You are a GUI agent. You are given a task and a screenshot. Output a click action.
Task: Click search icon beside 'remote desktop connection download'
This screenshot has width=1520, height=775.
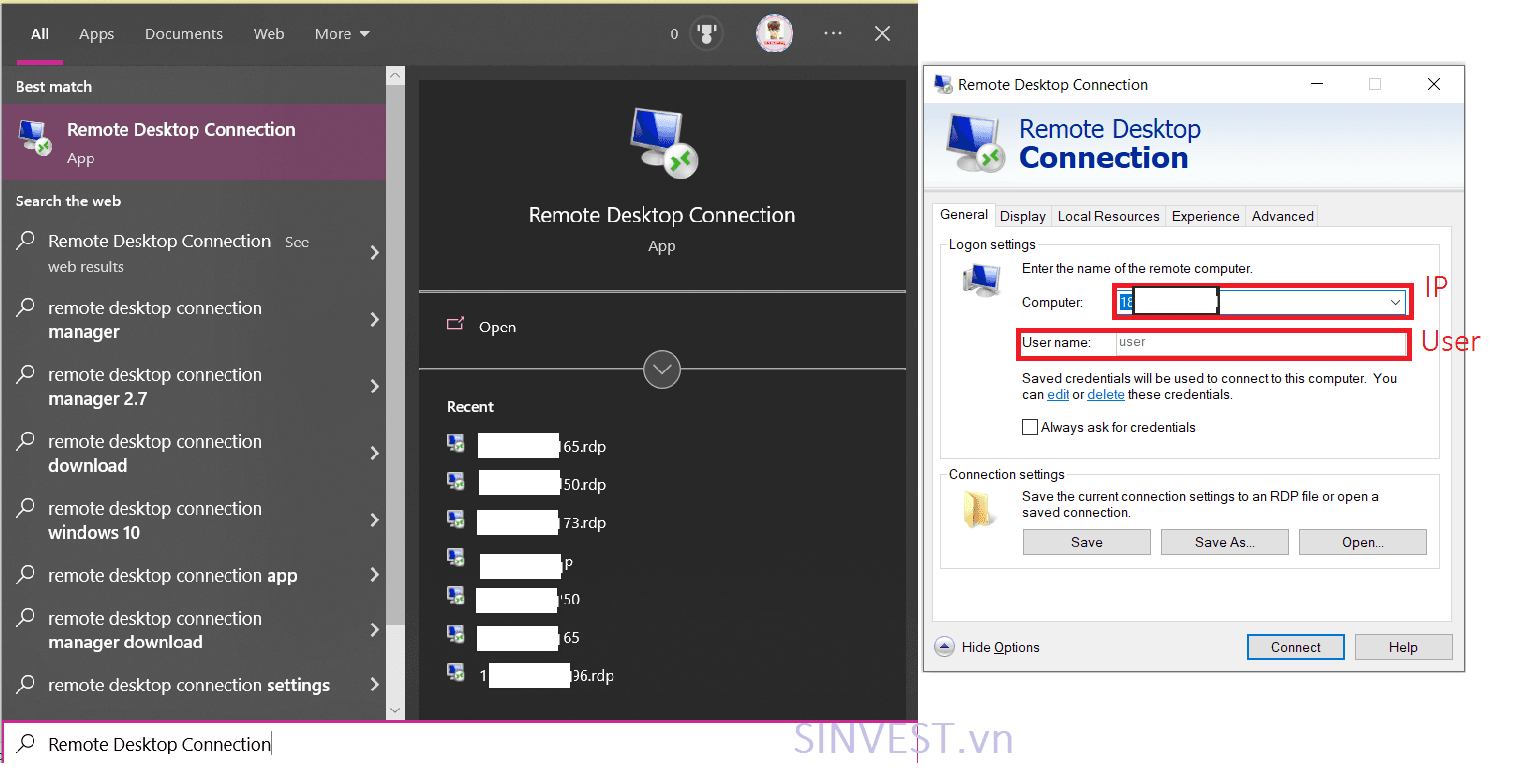click(27, 441)
